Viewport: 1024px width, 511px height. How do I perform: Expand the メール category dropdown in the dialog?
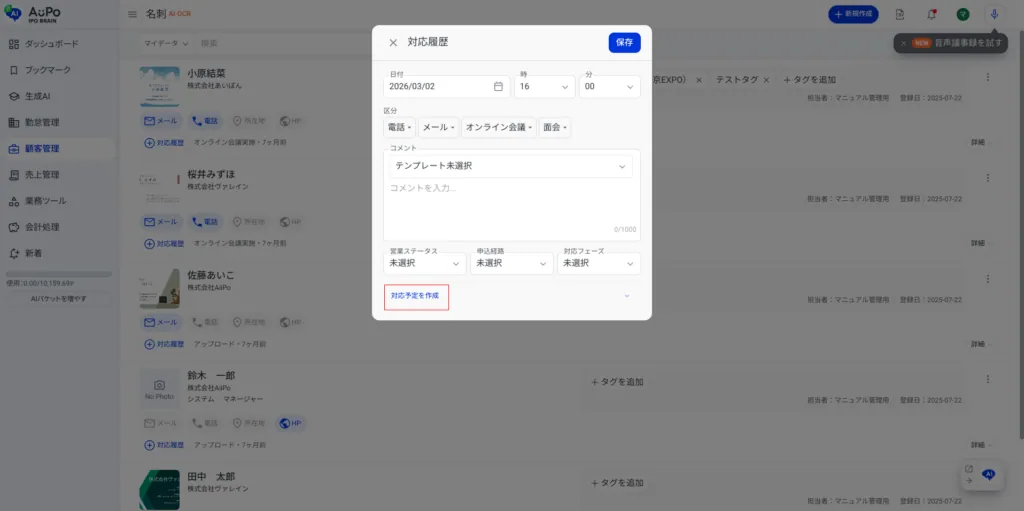click(438, 127)
